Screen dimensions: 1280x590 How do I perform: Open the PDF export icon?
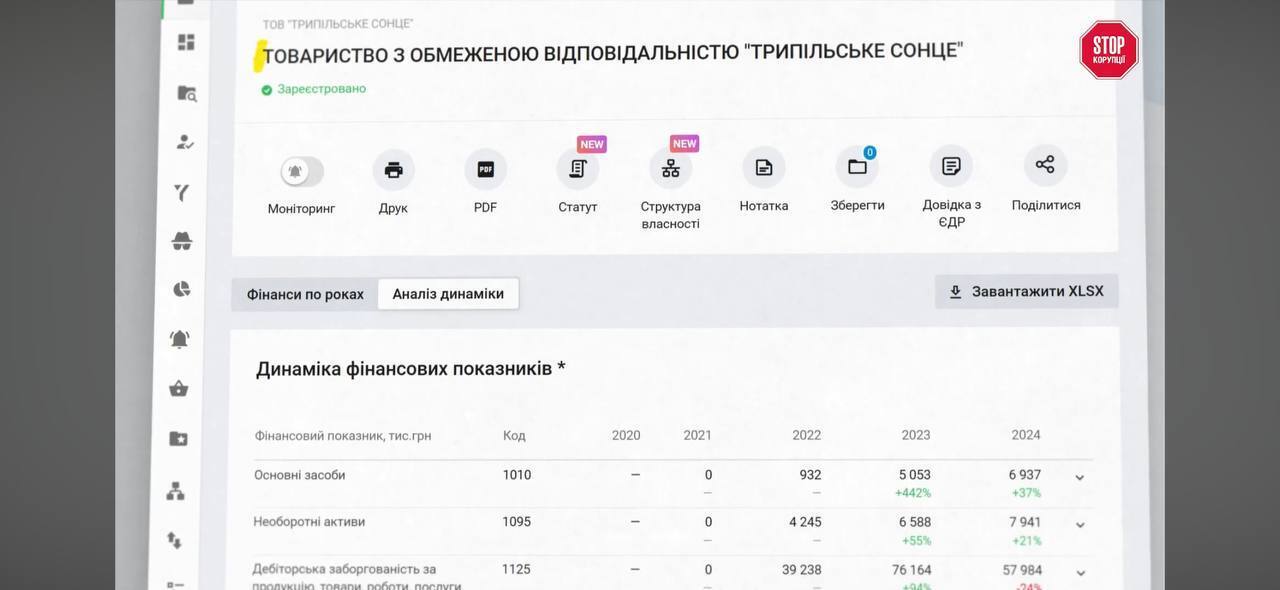485,169
